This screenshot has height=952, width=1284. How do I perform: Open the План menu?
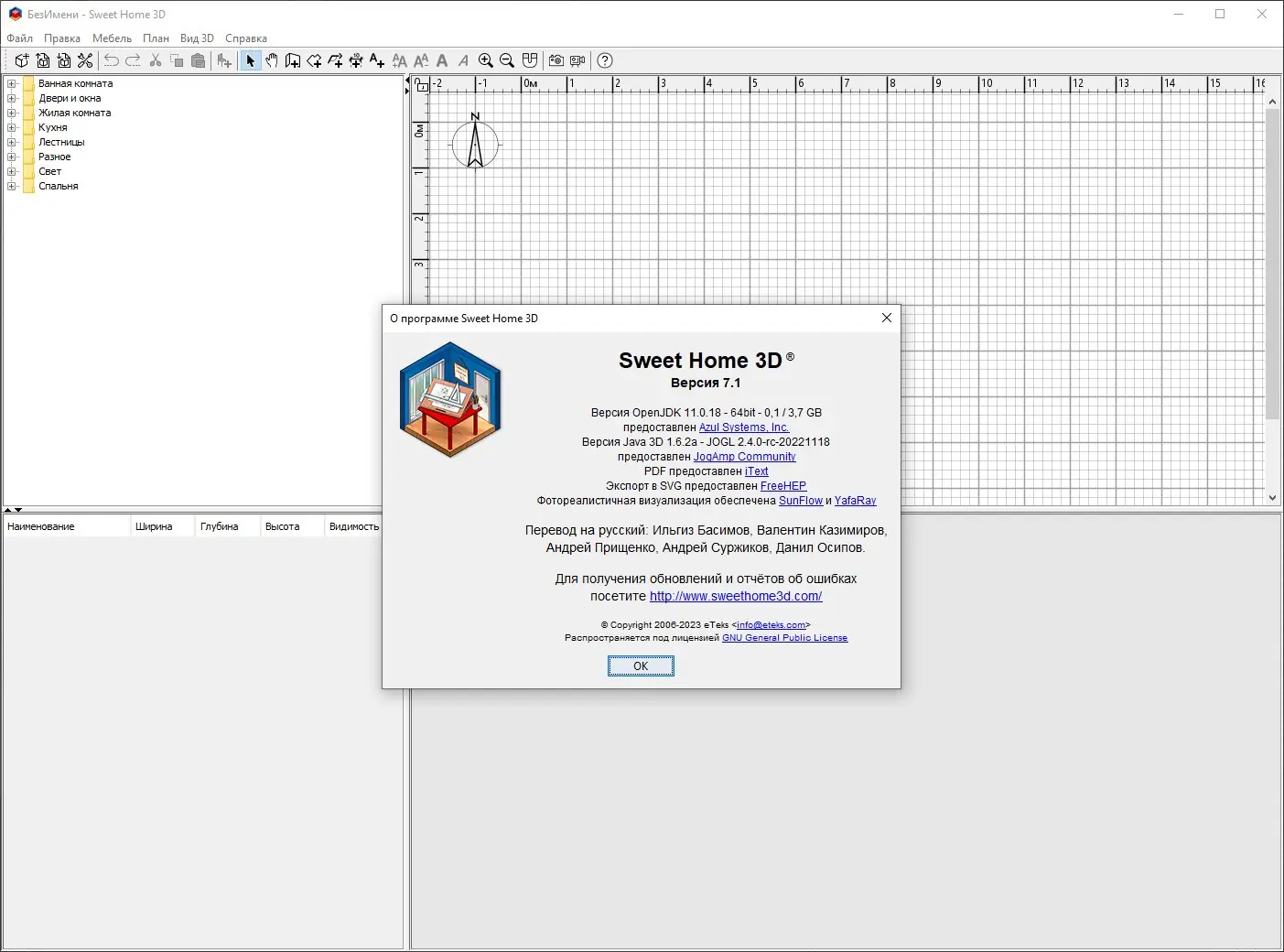(x=156, y=38)
